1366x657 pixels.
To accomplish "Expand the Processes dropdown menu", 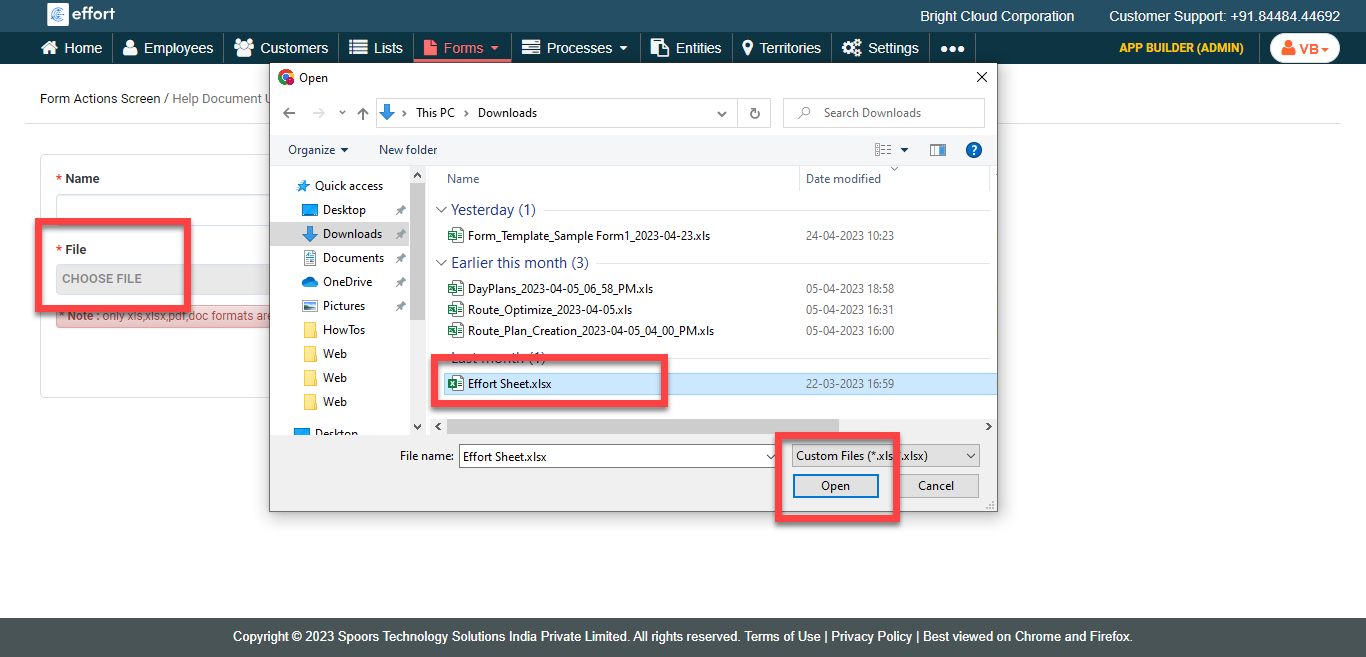I will point(575,48).
